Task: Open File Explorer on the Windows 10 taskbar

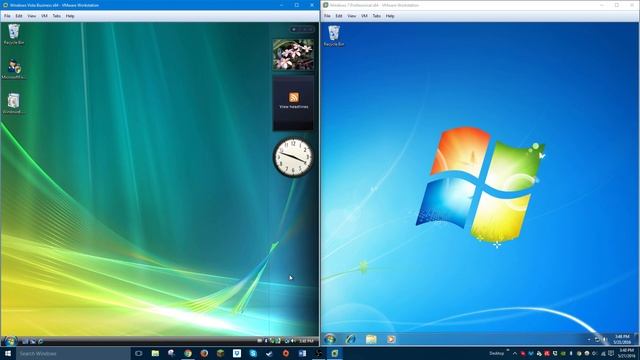Action: [x=155, y=353]
